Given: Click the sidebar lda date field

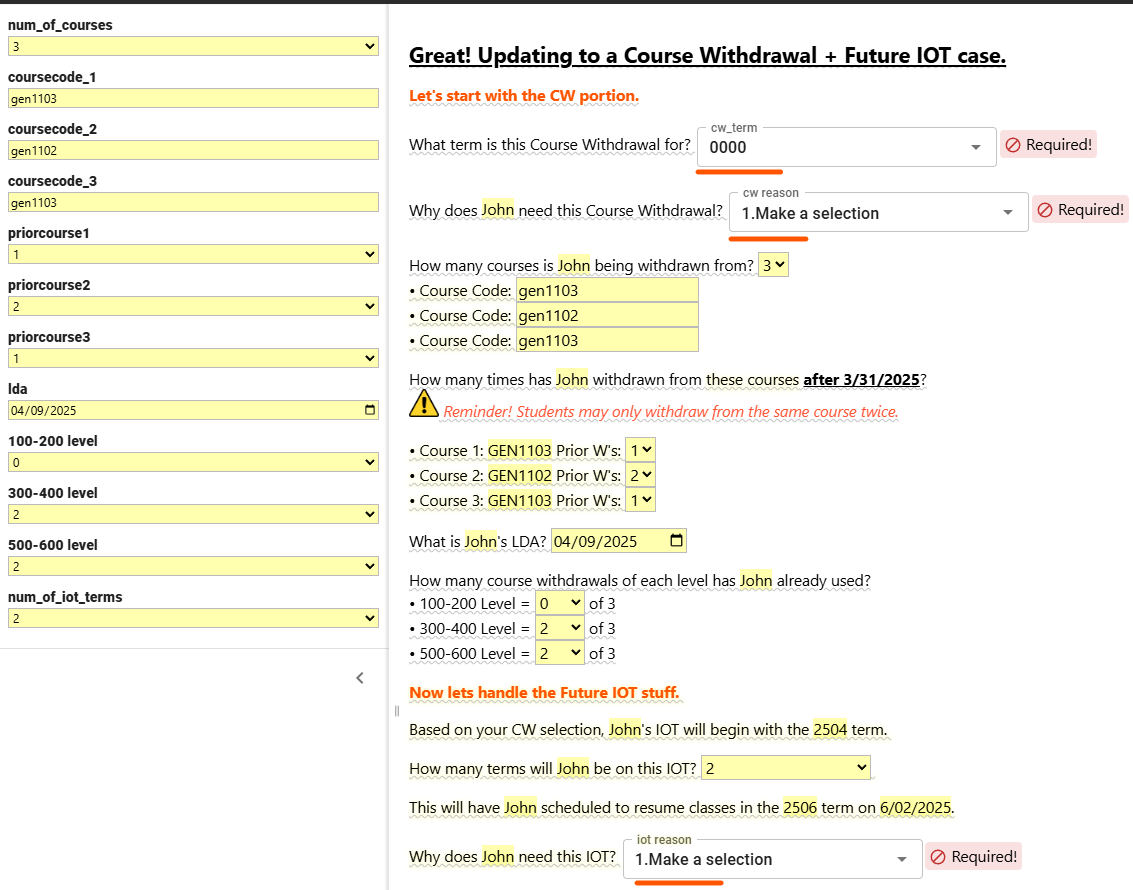Looking at the screenshot, I should coord(193,410).
